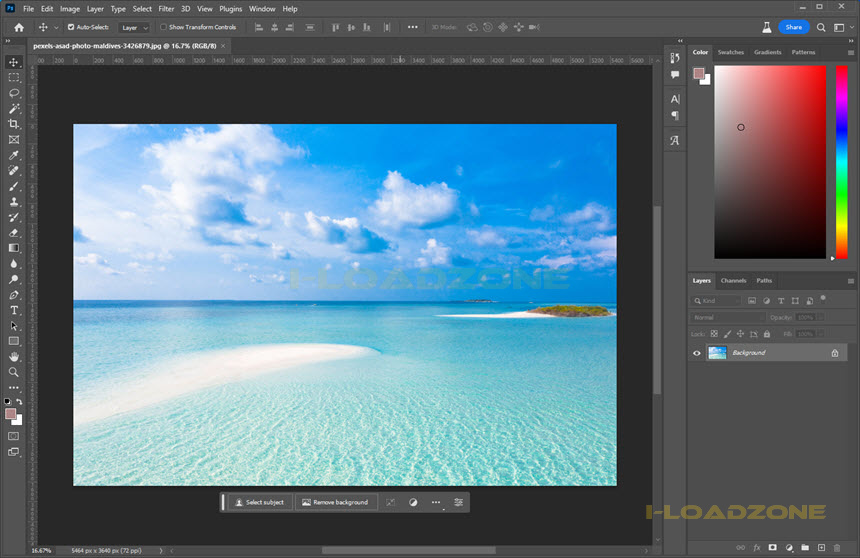The width and height of the screenshot is (860, 558).
Task: Reset default foreground and background colors
Action: (8, 402)
